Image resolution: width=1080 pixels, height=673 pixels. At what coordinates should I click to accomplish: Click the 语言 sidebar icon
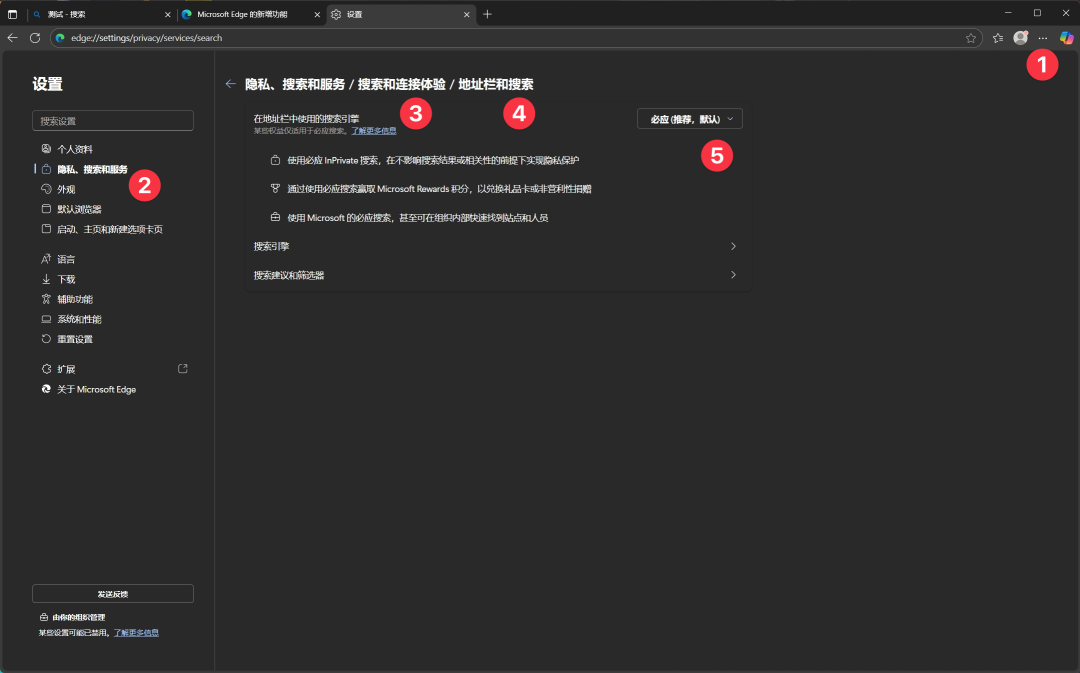point(46,259)
